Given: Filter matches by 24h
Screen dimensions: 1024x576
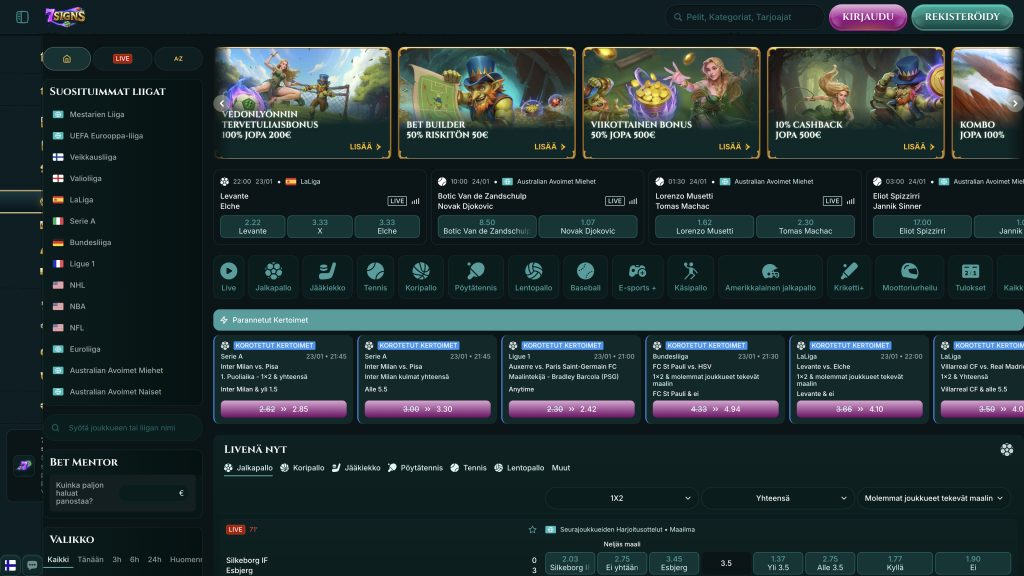Looking at the screenshot, I should tap(154, 560).
